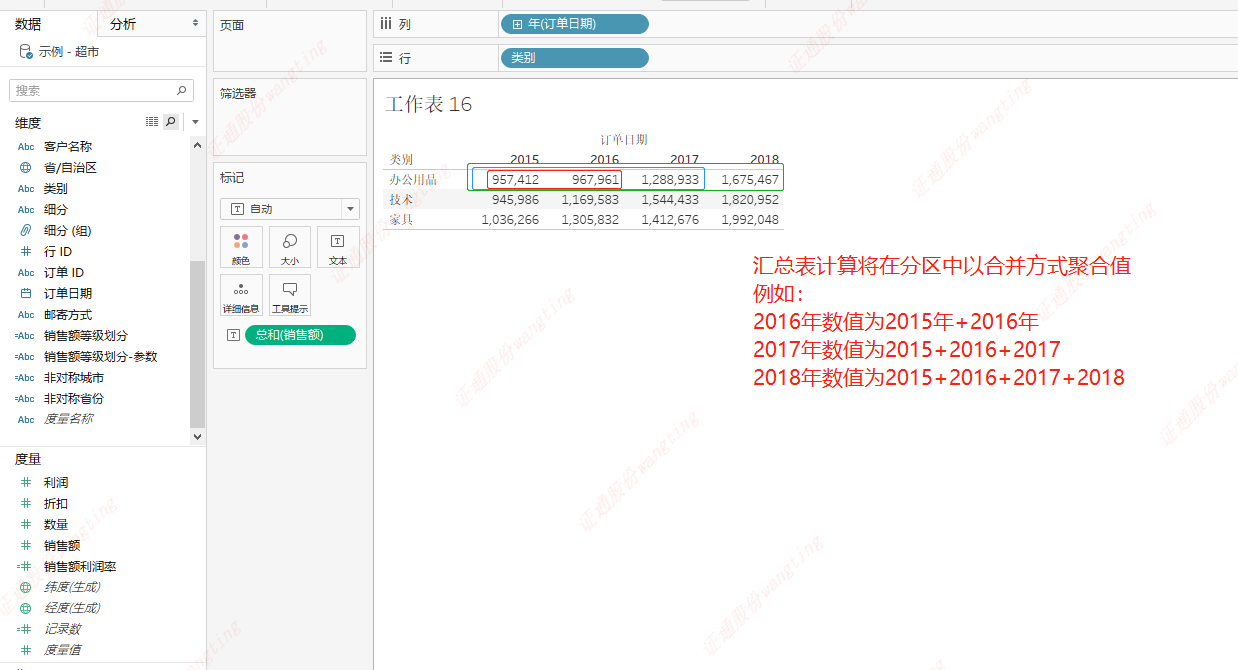Select the 度量值 measure
The width and height of the screenshot is (1238, 670).
[62, 651]
